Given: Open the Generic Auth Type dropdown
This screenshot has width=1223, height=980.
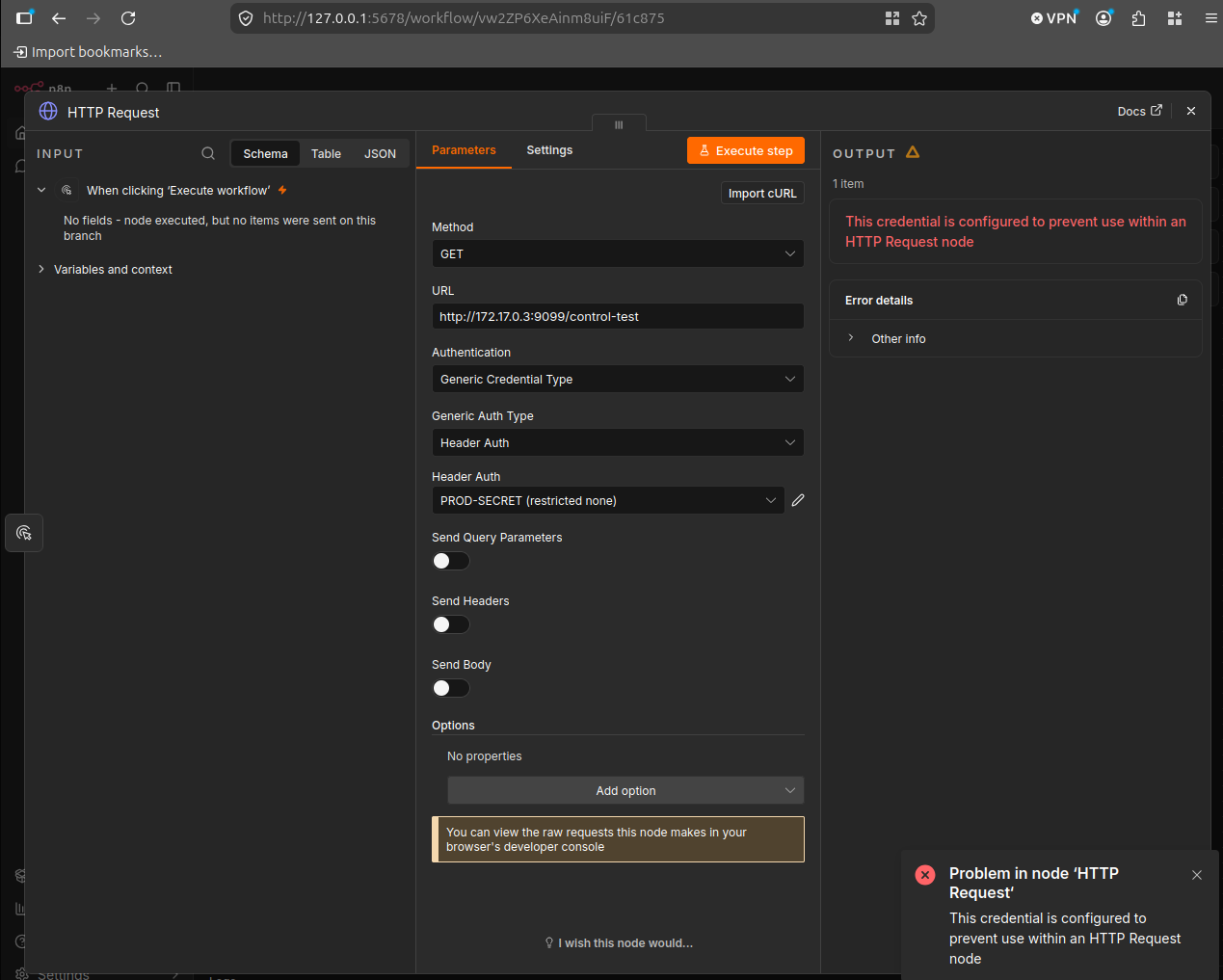Looking at the screenshot, I should (618, 443).
